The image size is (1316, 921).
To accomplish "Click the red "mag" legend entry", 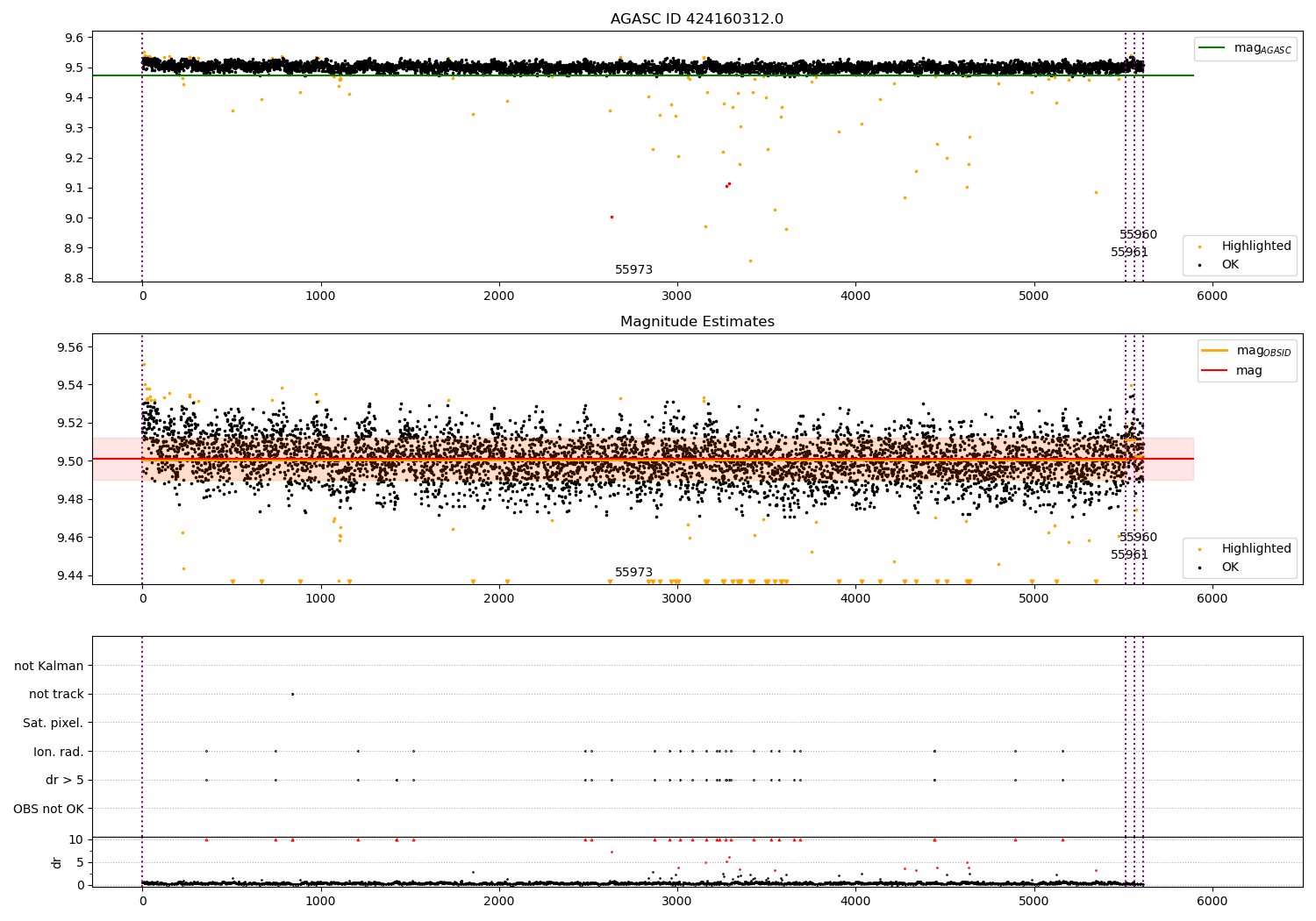I will [x=1233, y=370].
